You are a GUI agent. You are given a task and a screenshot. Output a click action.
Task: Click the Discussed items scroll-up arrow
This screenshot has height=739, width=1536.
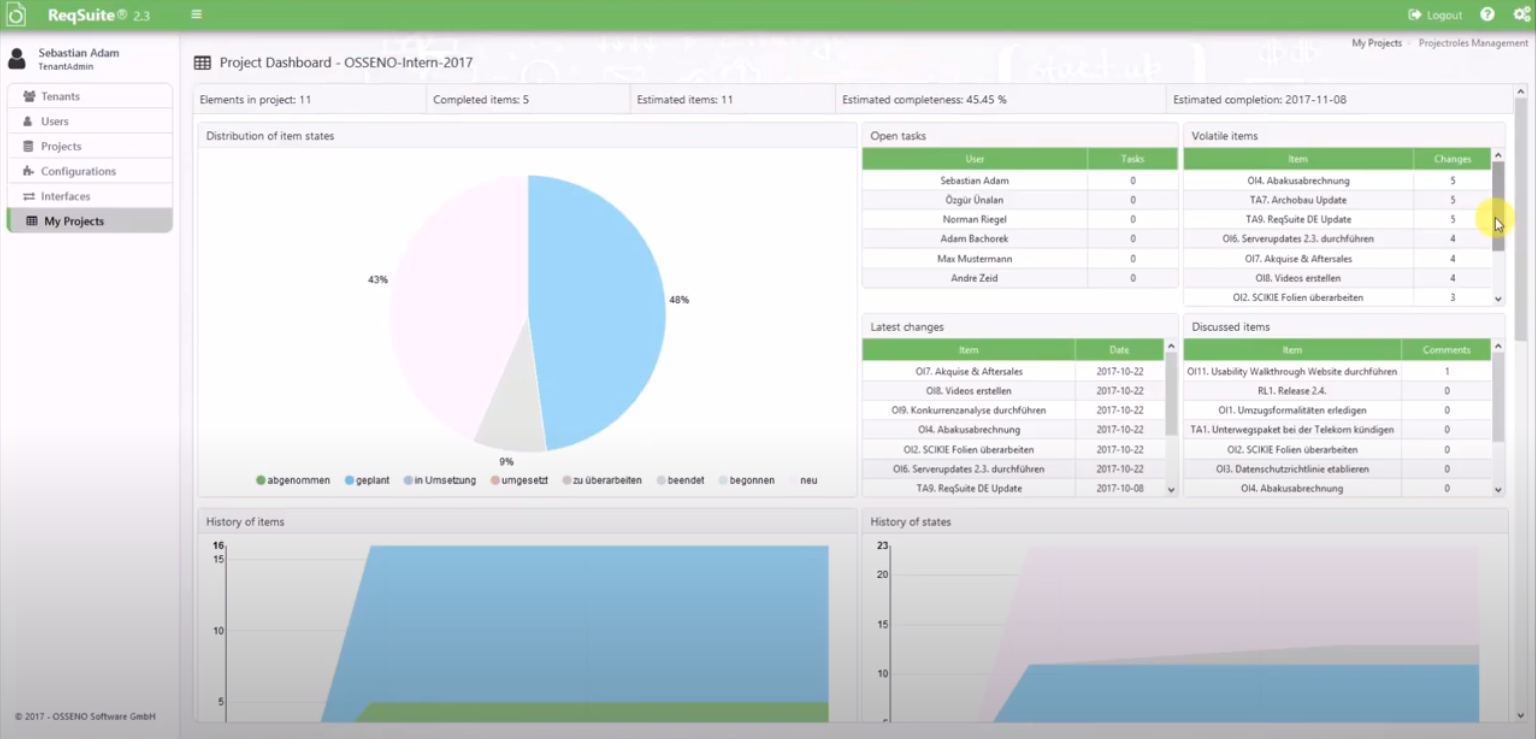(1498, 347)
